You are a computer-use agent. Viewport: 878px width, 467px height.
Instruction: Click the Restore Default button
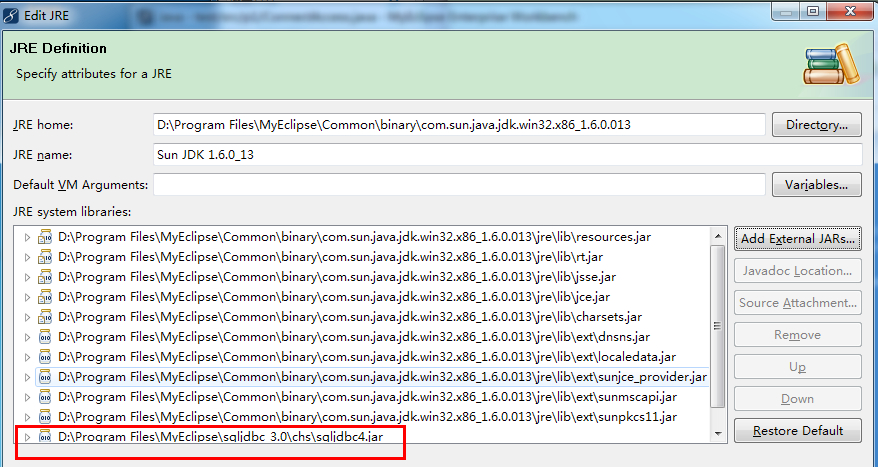tap(798, 431)
